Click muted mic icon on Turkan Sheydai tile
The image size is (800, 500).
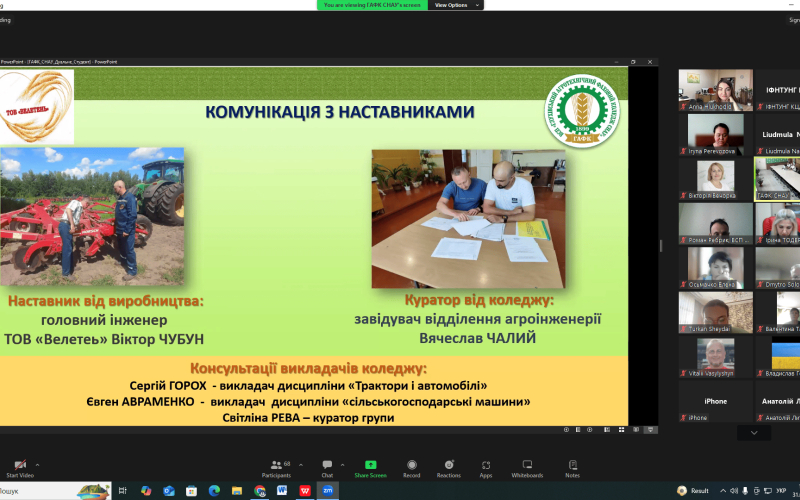tap(683, 329)
